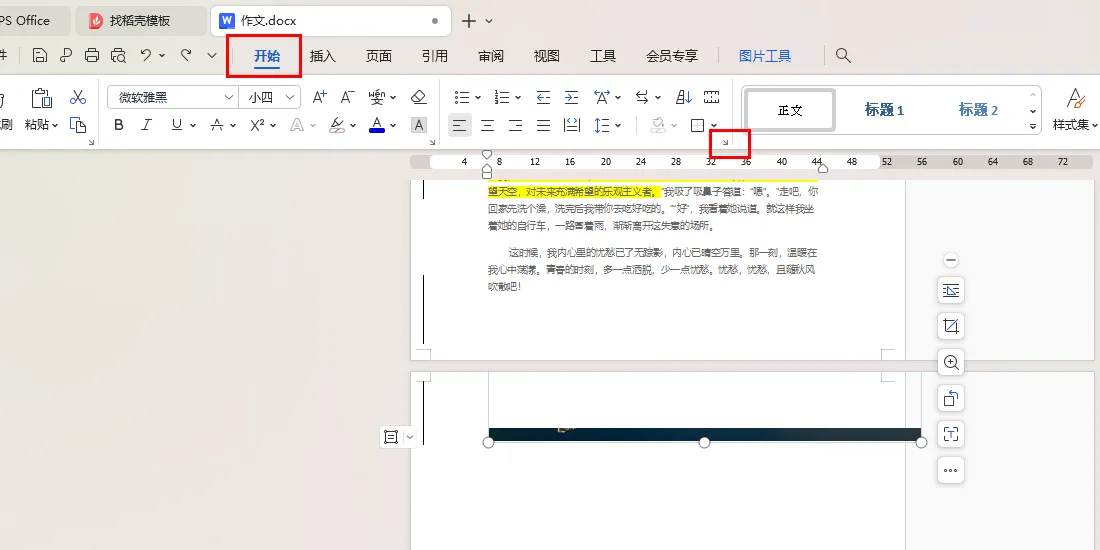Open the 会员专享 tab
Screen dimensions: 1100x550
tap(672, 56)
